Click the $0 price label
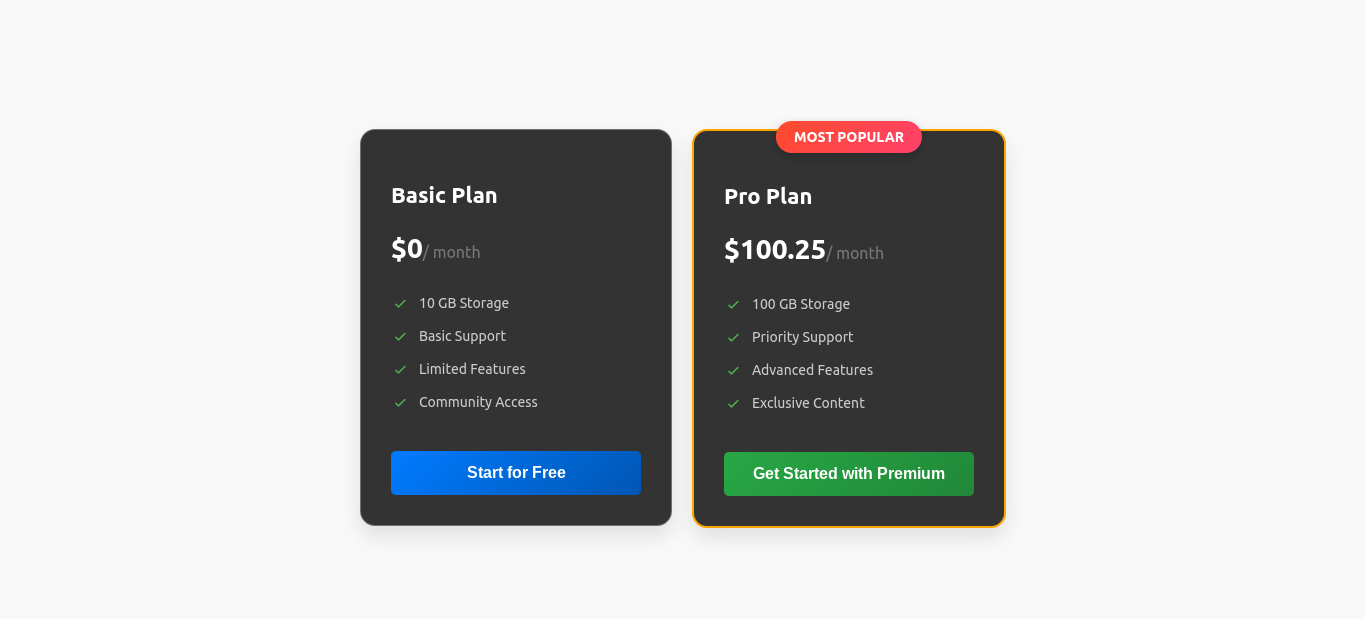This screenshot has width=1366, height=619. pyautogui.click(x=407, y=249)
